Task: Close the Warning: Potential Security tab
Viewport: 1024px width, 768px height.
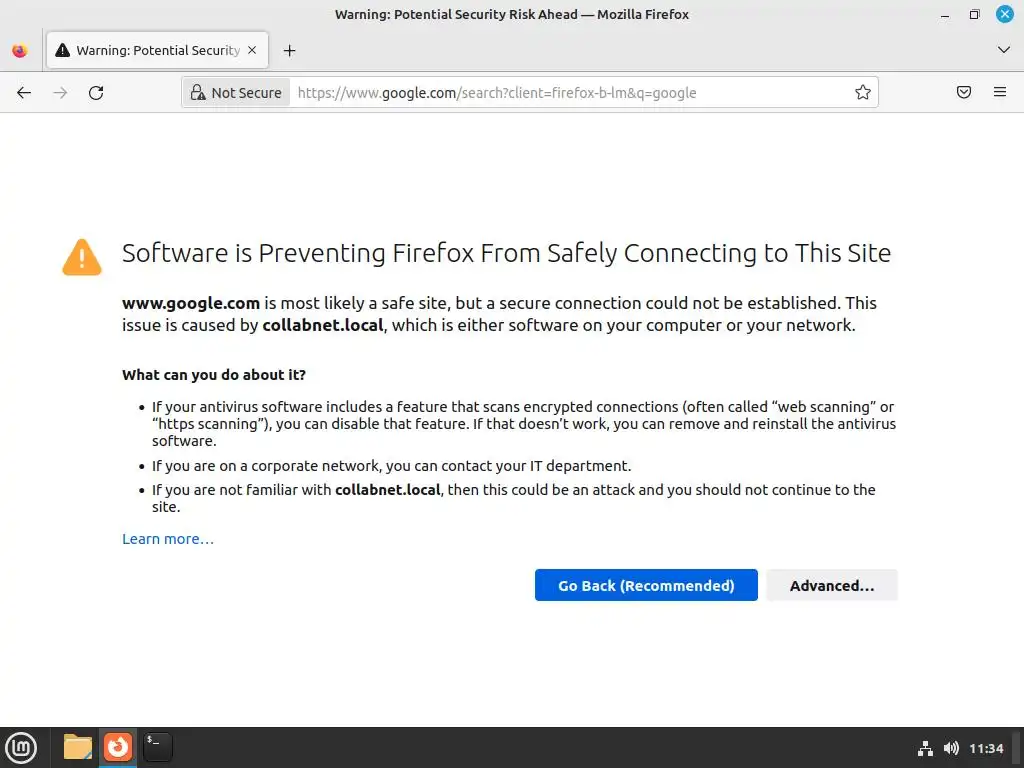Action: pos(252,50)
